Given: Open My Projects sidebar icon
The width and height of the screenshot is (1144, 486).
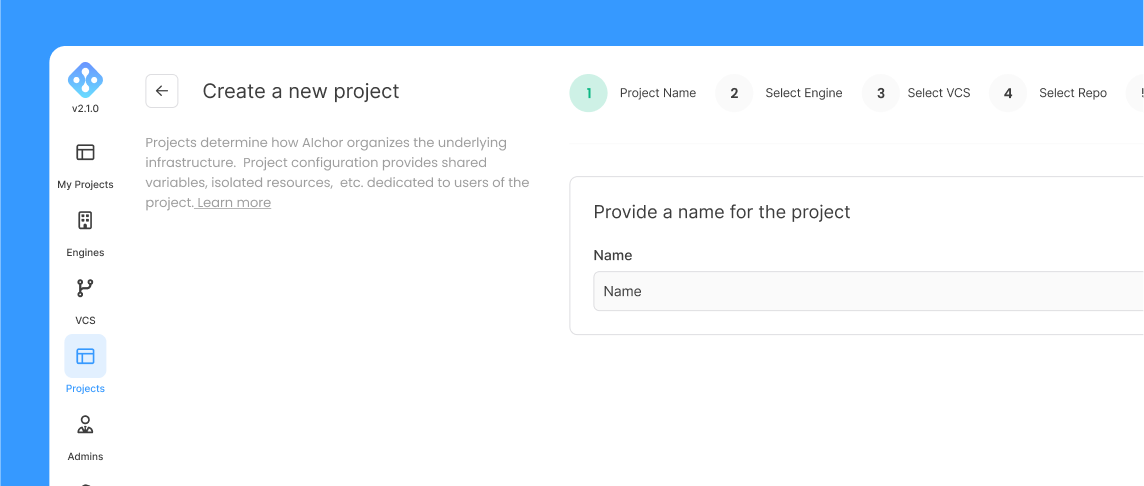Looking at the screenshot, I should point(85,152).
